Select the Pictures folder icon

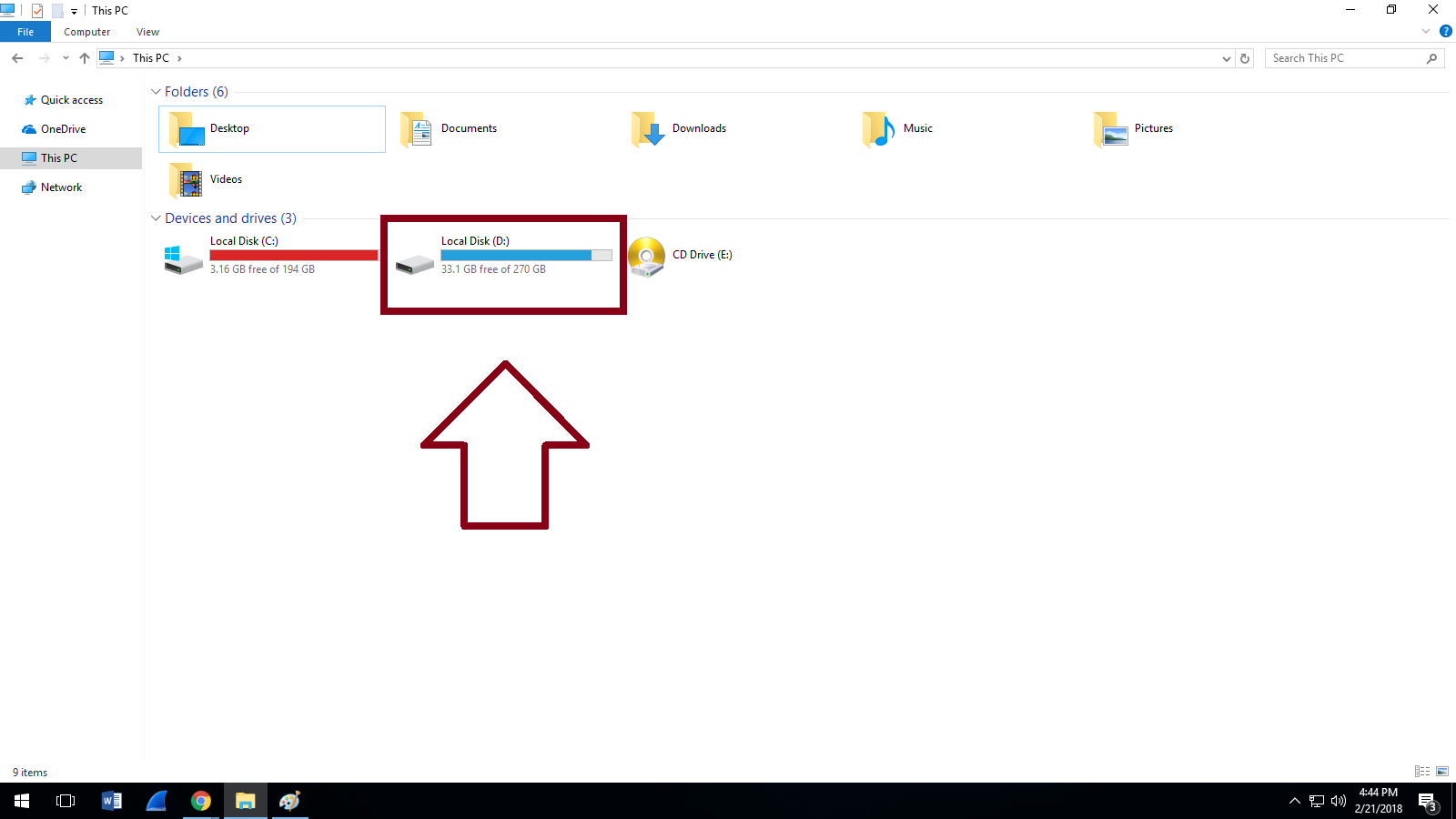click(1110, 129)
